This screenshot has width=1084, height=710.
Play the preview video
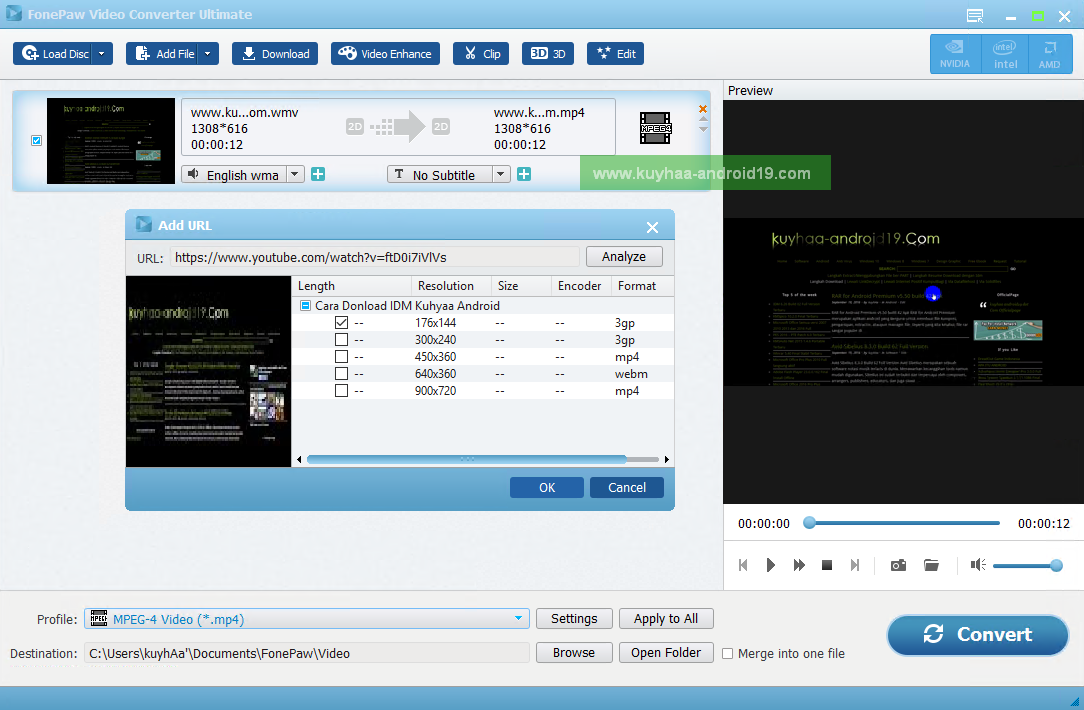tap(770, 566)
